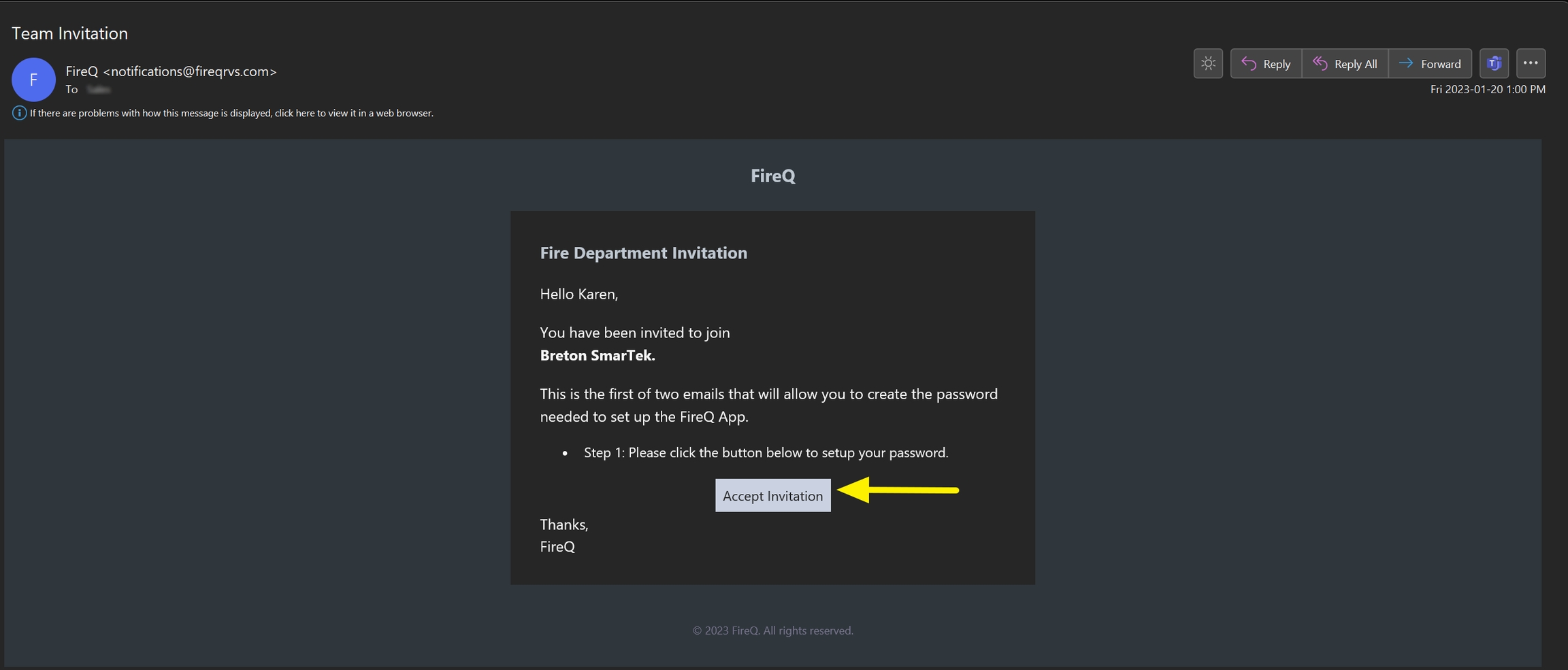Forward this Team Invitation email
The height and width of the screenshot is (670, 1568).
[x=1430, y=63]
